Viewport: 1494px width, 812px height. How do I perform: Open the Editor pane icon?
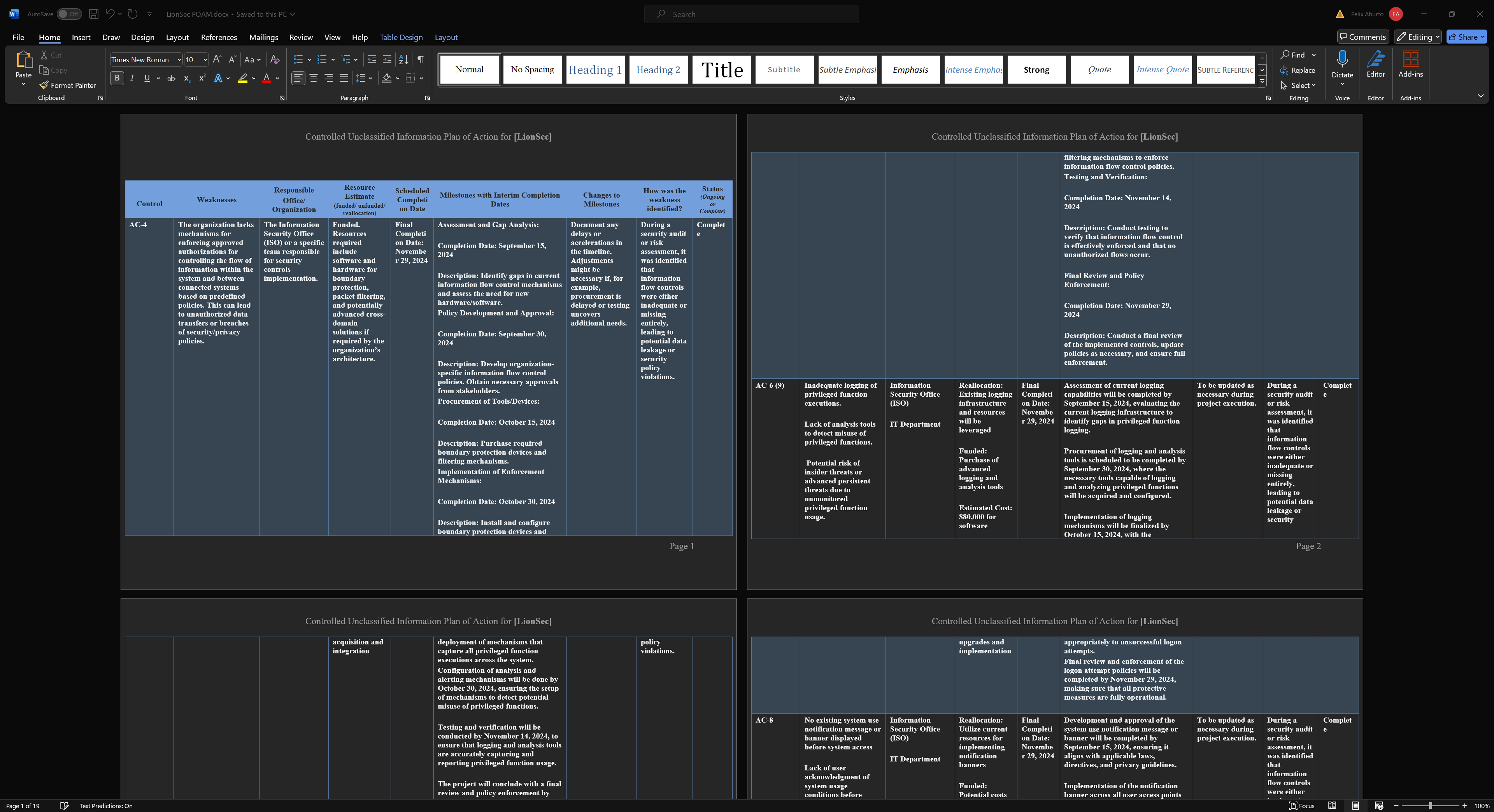(x=1375, y=60)
